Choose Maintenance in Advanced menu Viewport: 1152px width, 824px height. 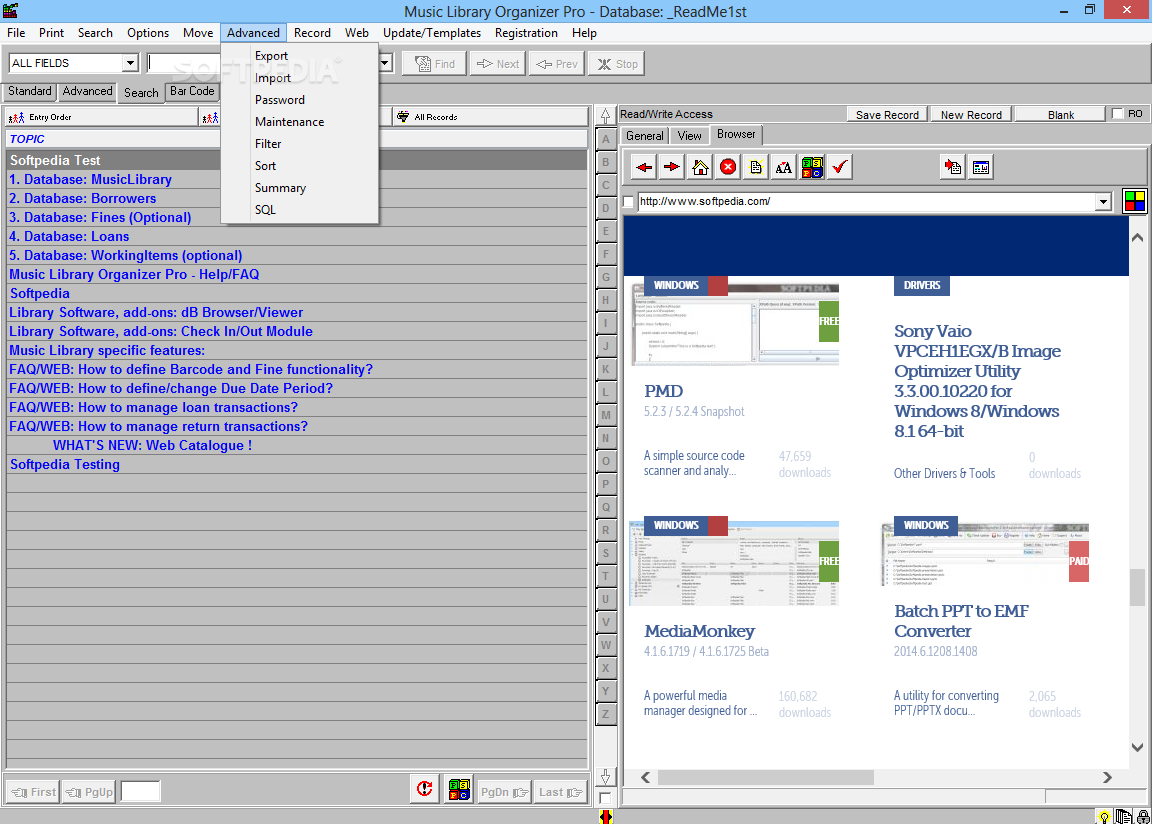(x=300, y=122)
